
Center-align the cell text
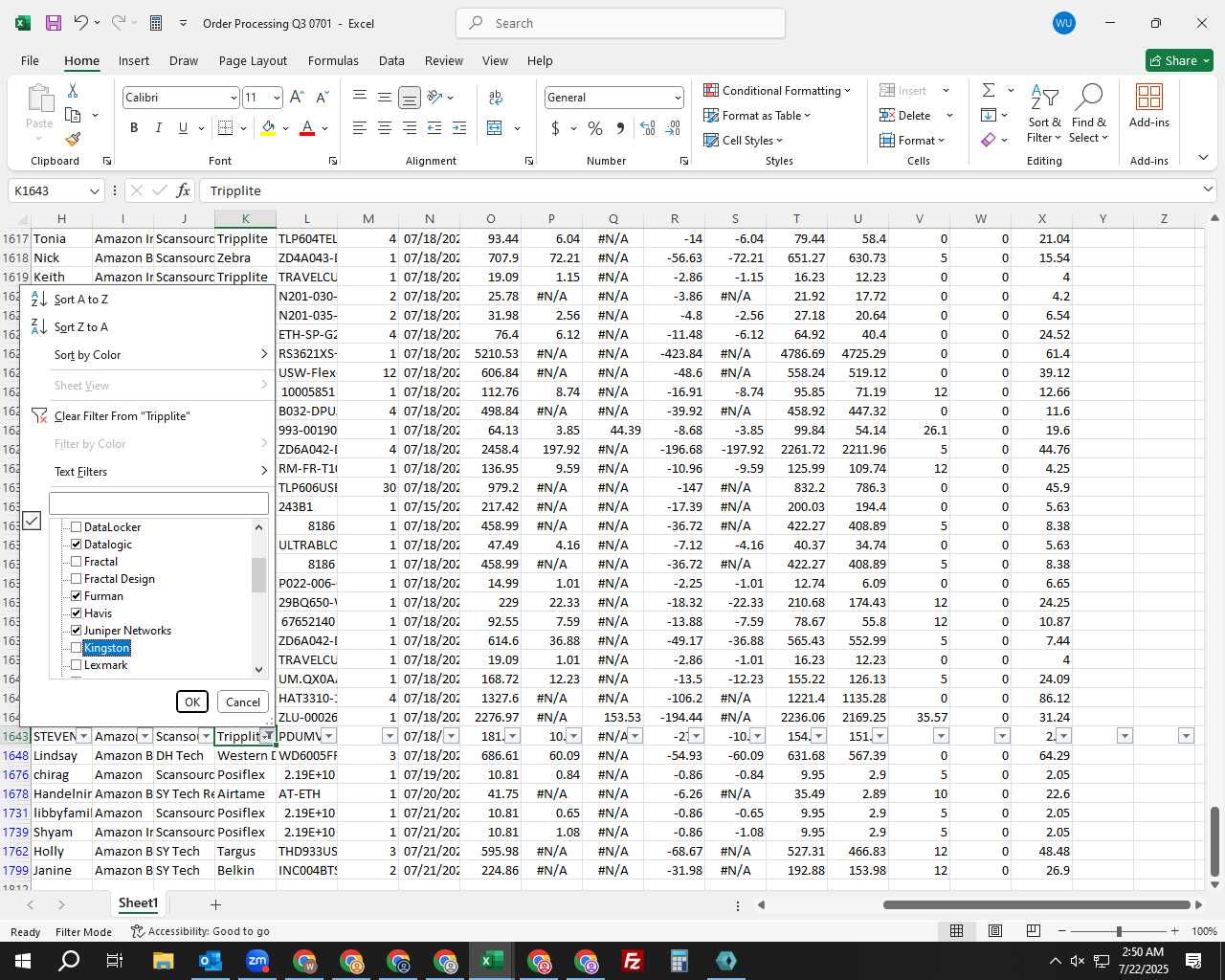[x=385, y=128]
